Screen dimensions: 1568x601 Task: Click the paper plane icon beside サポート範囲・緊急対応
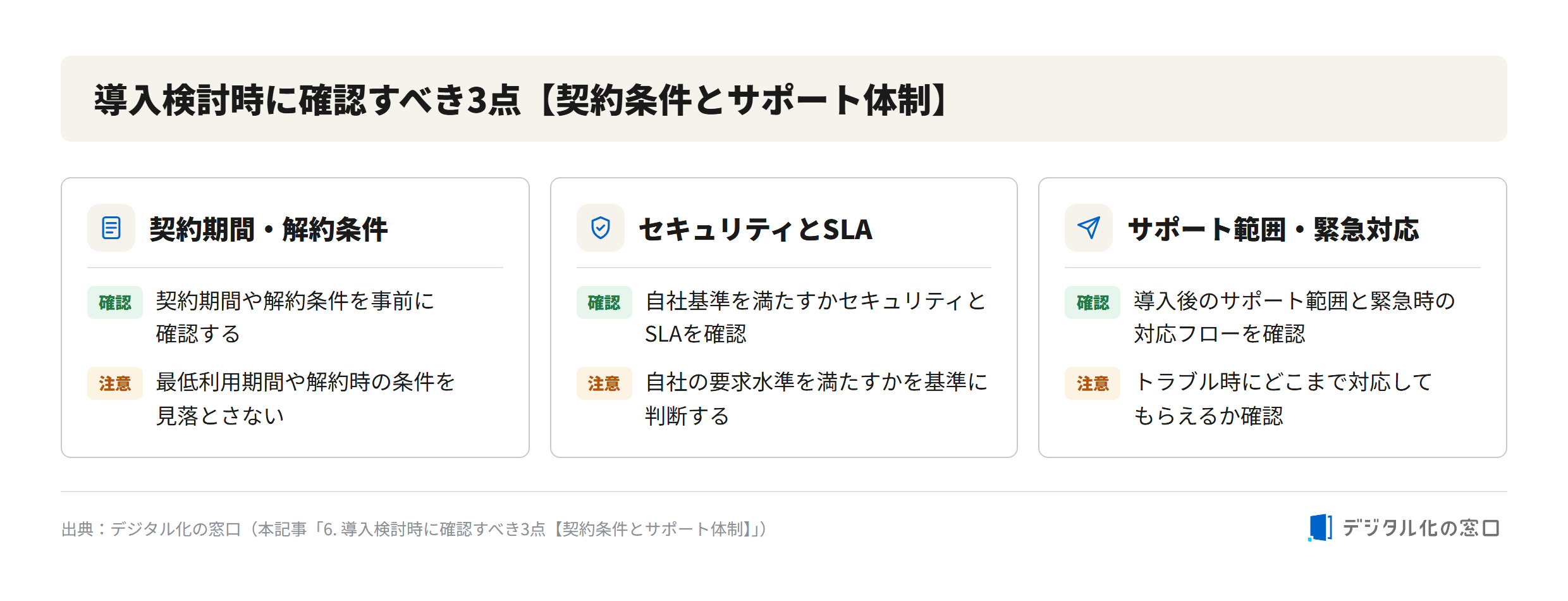[x=1088, y=228]
